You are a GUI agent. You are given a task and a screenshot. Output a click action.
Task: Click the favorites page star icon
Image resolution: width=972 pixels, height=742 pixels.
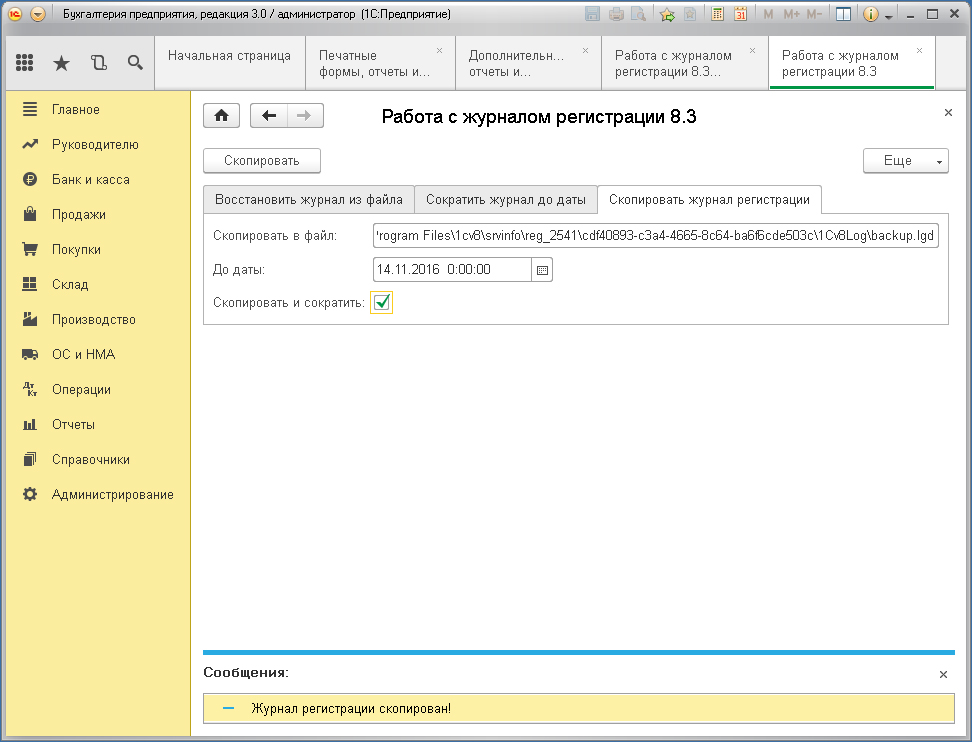pyautogui.click(x=689, y=14)
